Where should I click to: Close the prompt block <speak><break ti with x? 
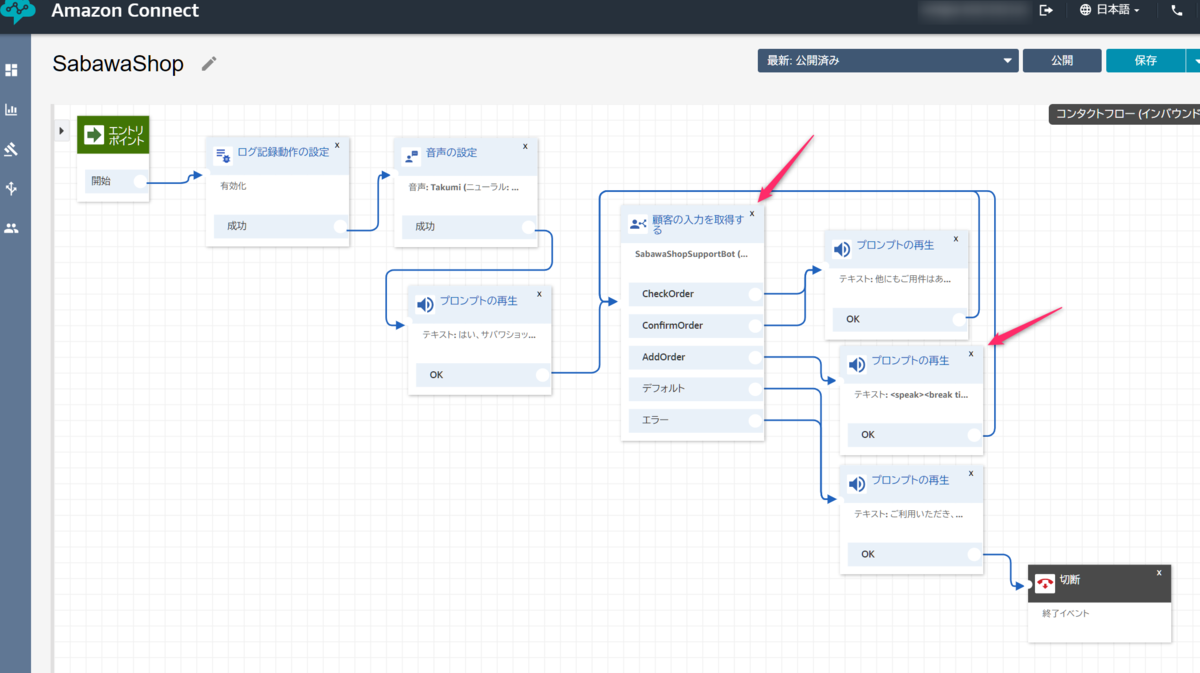970,354
